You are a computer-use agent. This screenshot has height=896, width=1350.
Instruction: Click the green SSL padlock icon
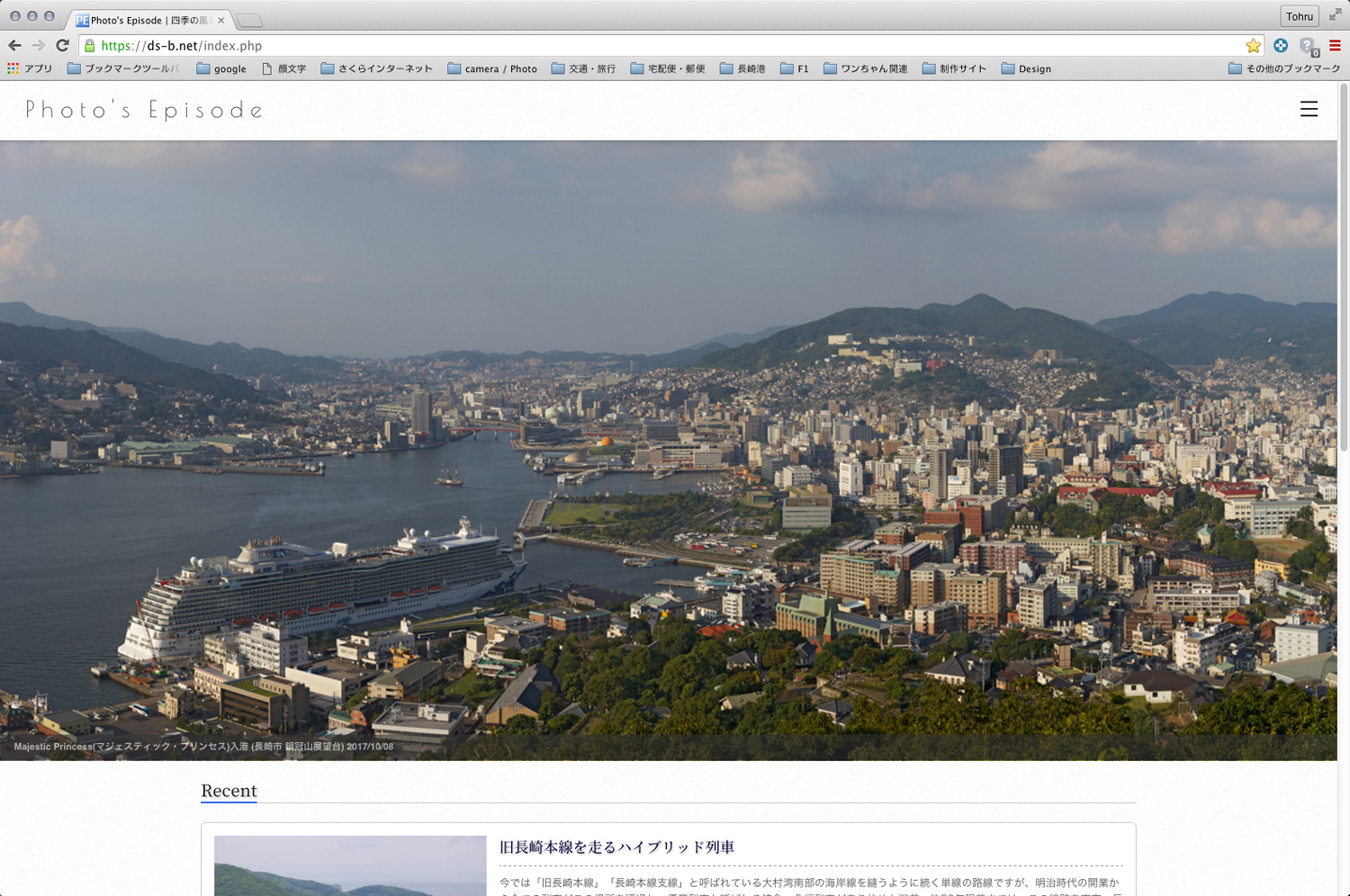pos(90,46)
